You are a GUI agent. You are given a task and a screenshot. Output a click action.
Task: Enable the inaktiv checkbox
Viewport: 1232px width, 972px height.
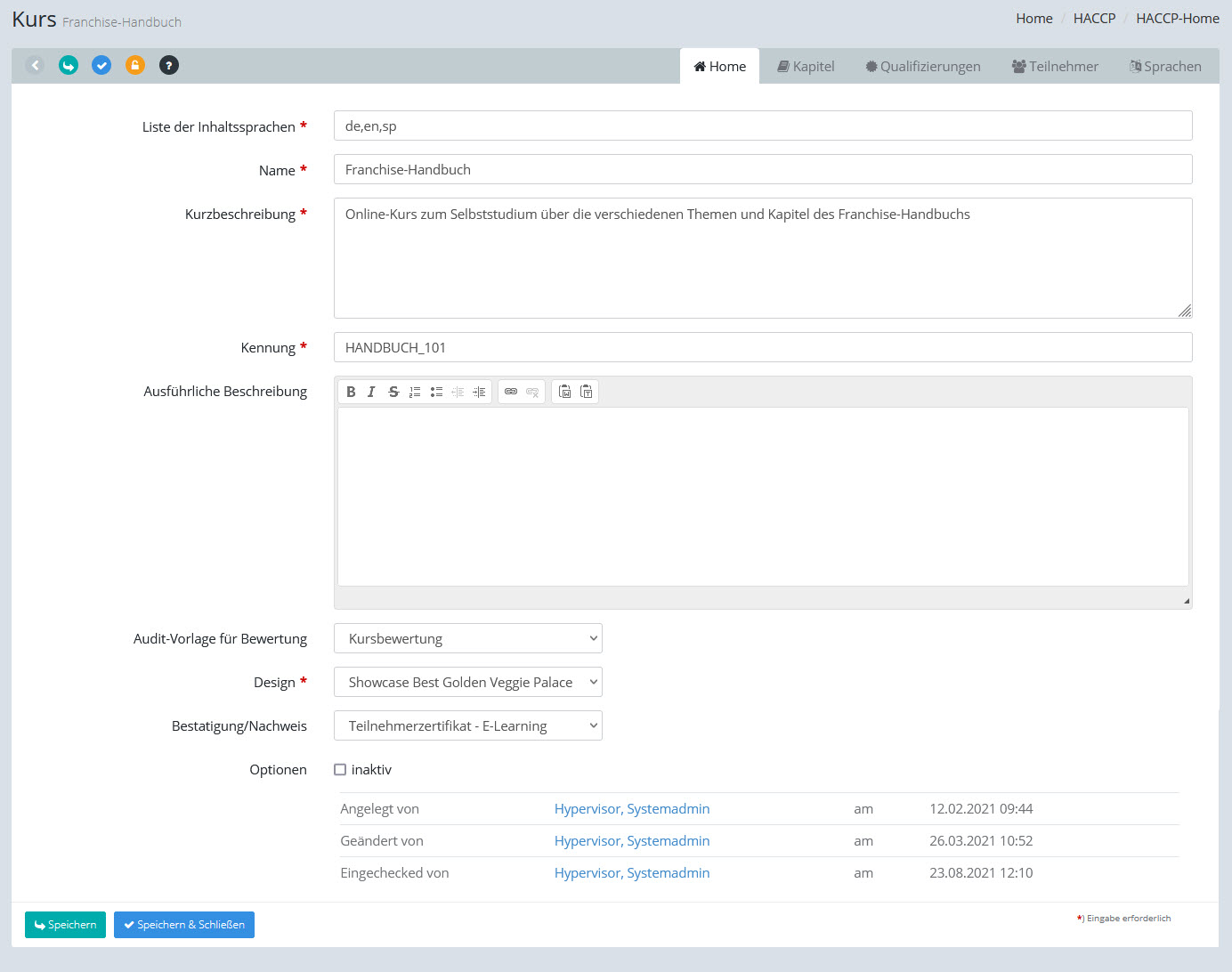[x=340, y=770]
